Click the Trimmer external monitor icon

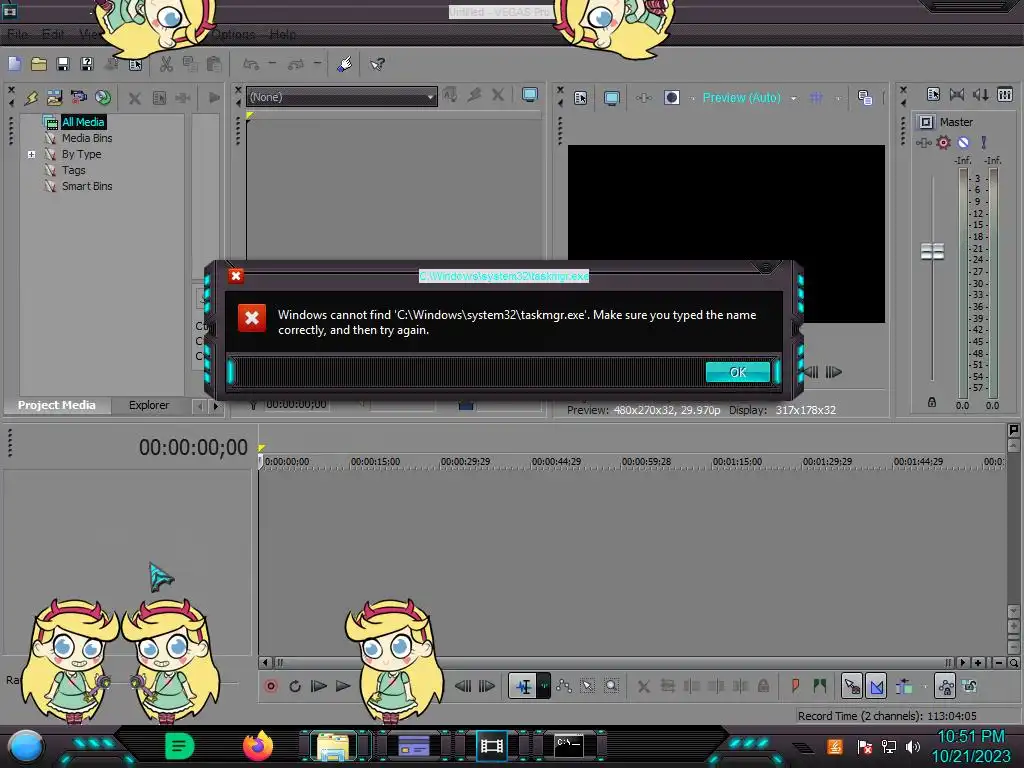click(x=530, y=95)
